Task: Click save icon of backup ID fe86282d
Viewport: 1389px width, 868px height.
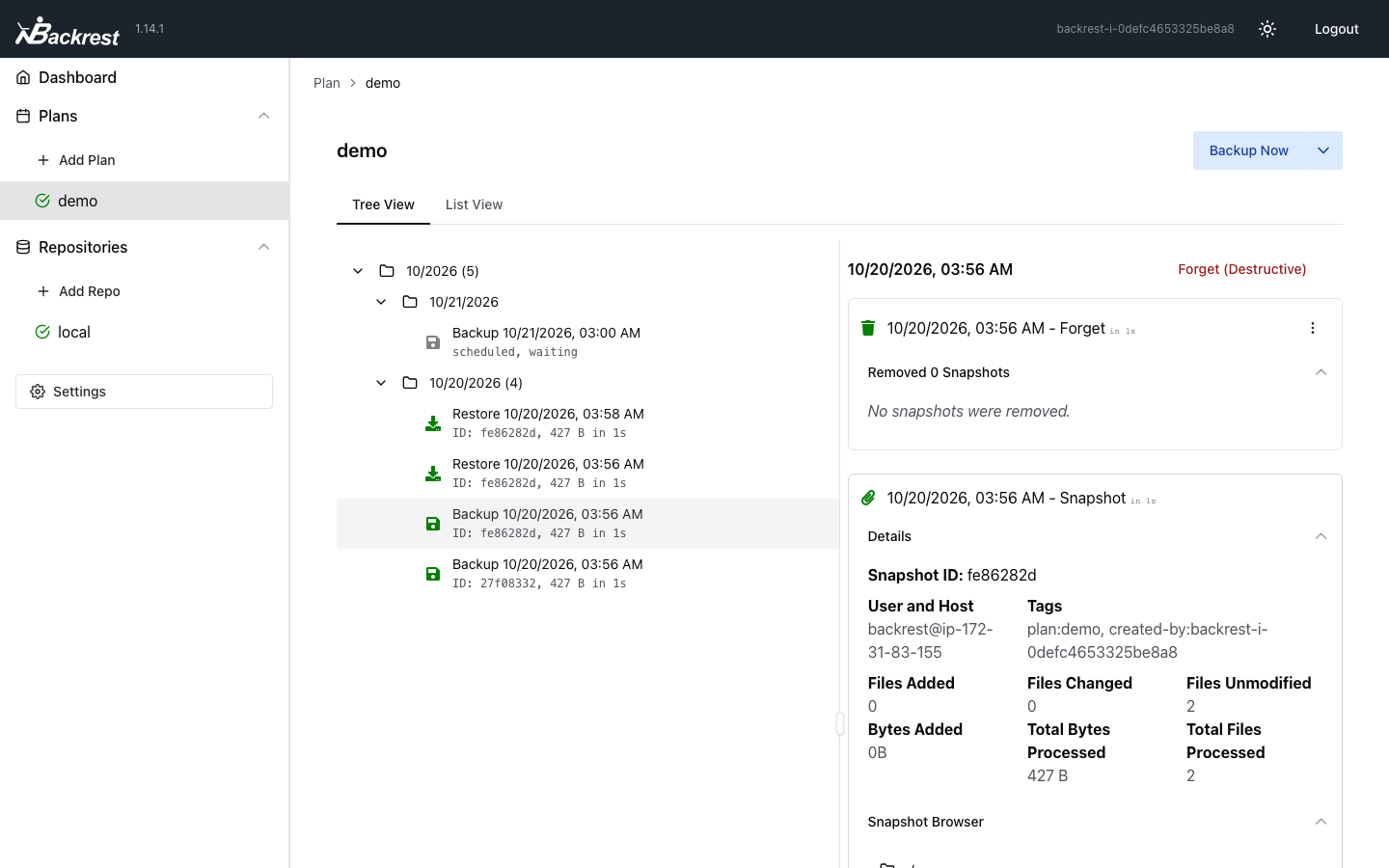Action: click(x=433, y=524)
